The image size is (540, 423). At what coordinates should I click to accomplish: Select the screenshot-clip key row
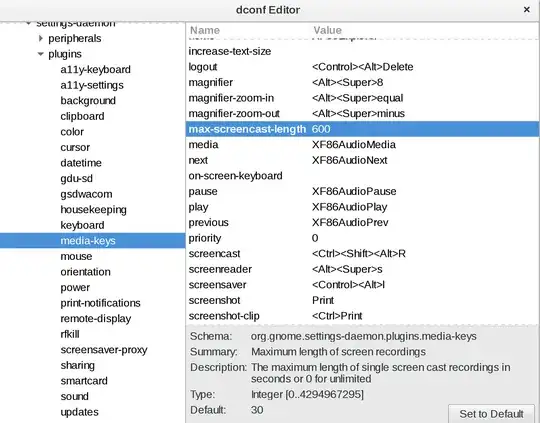pyautogui.click(x=362, y=316)
